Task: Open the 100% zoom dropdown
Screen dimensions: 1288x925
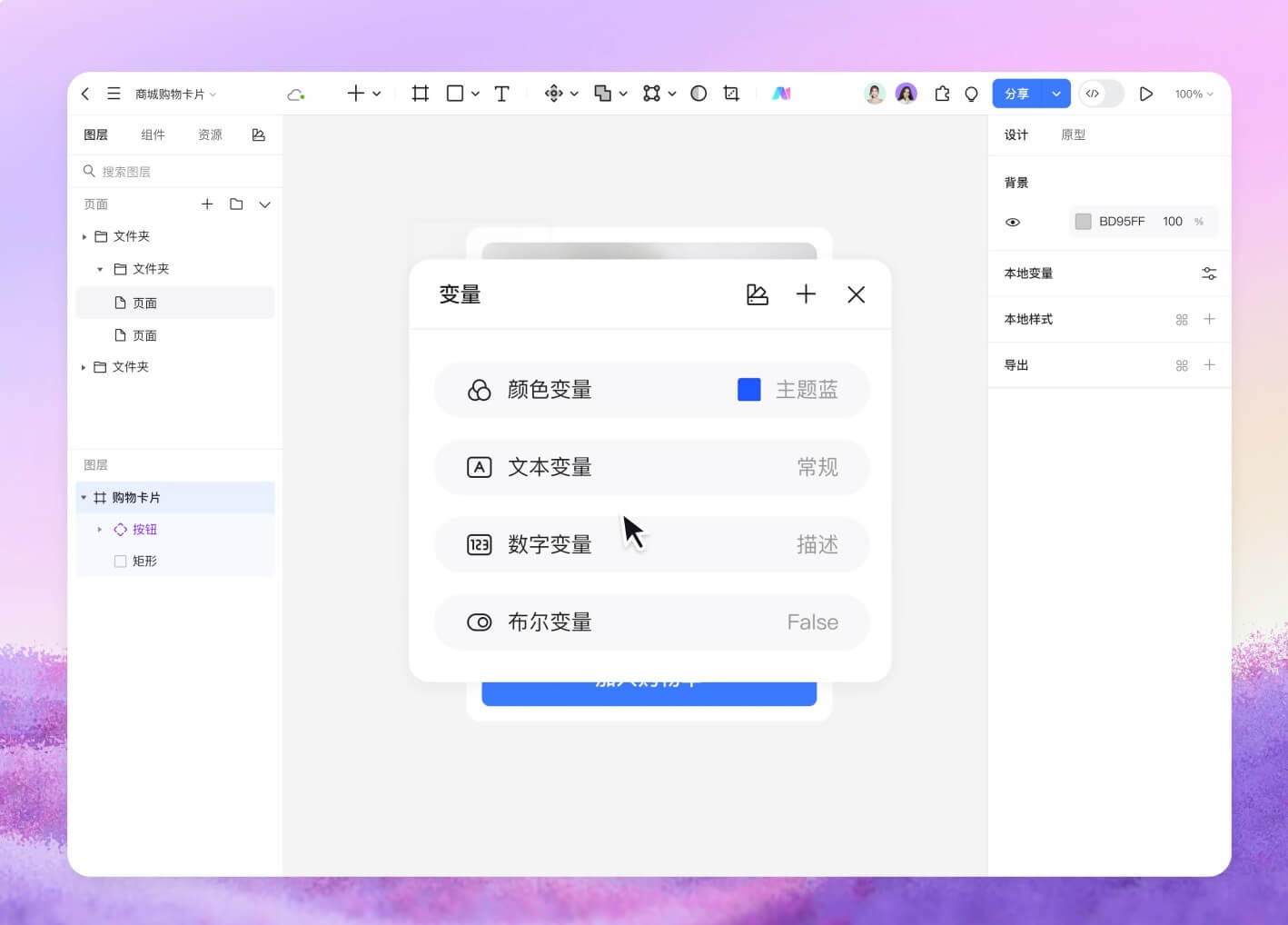Action: [x=1194, y=94]
